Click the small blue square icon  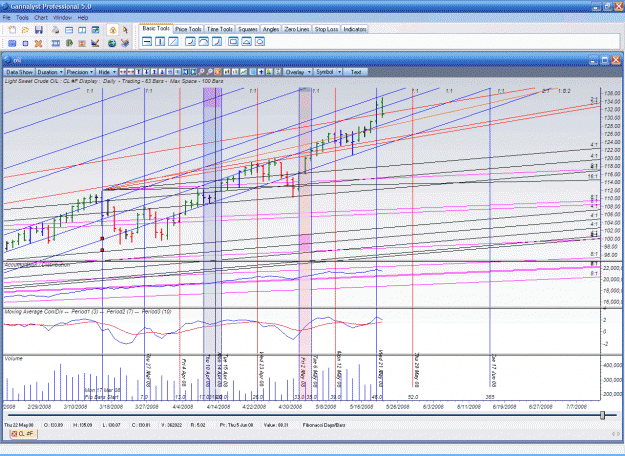point(25,43)
